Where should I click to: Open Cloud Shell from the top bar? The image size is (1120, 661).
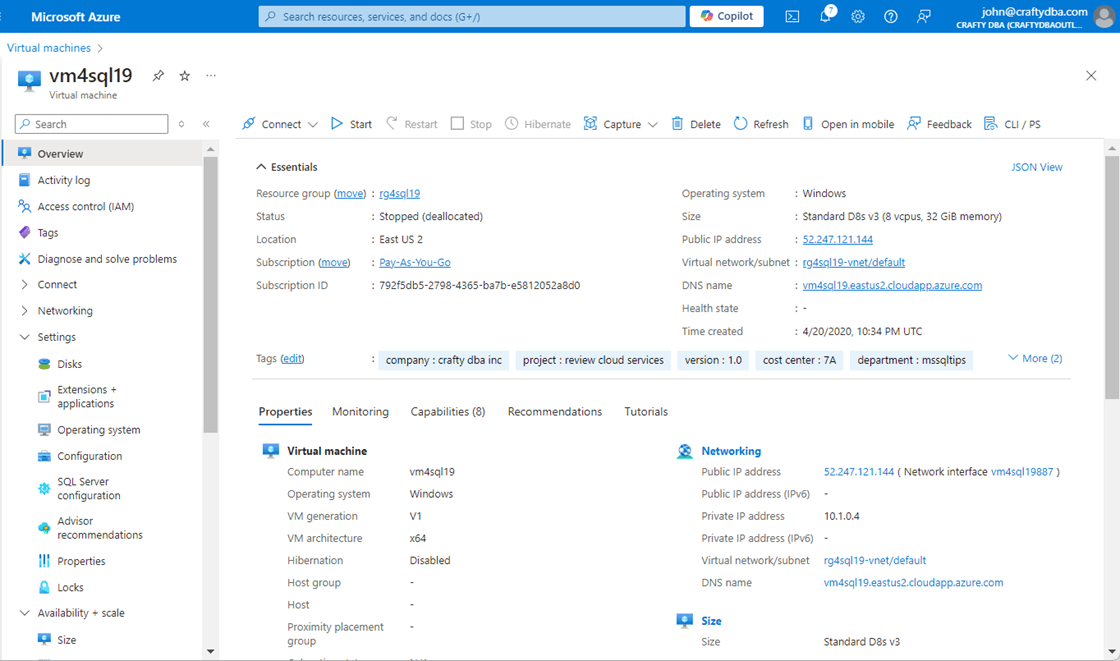[x=792, y=16]
